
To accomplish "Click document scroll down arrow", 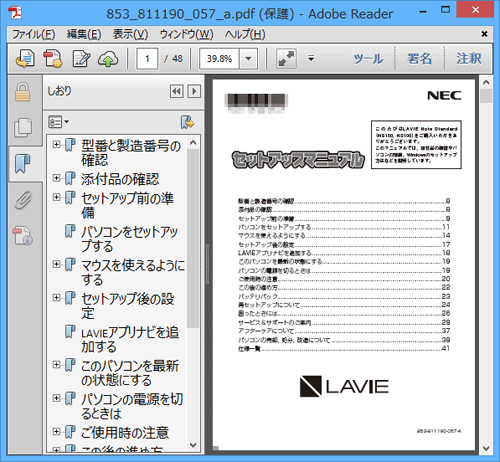I will pyautogui.click(x=486, y=449).
